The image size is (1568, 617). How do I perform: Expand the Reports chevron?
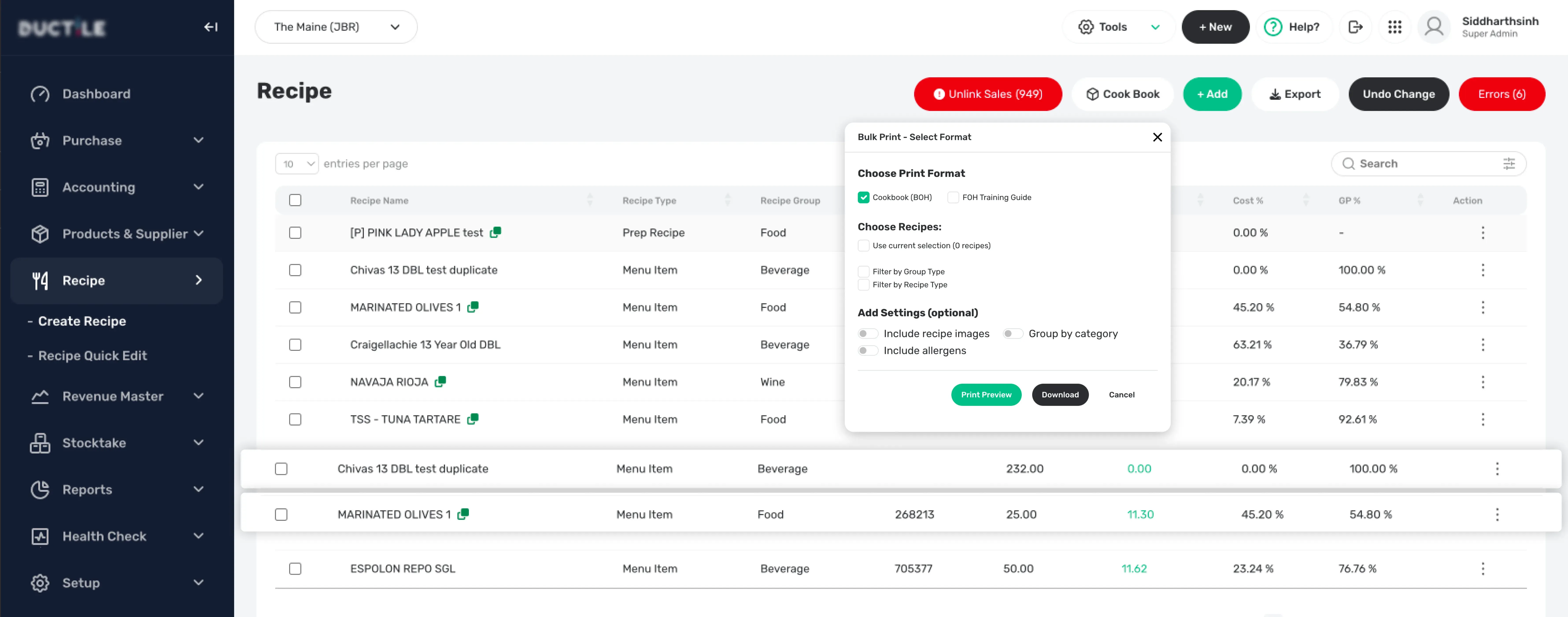coord(198,489)
